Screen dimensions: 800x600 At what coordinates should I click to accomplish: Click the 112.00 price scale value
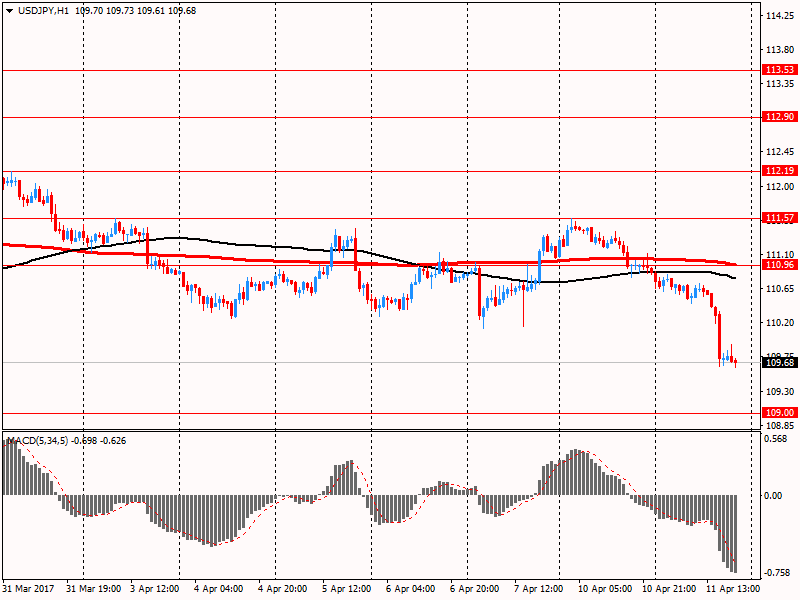(x=780, y=186)
